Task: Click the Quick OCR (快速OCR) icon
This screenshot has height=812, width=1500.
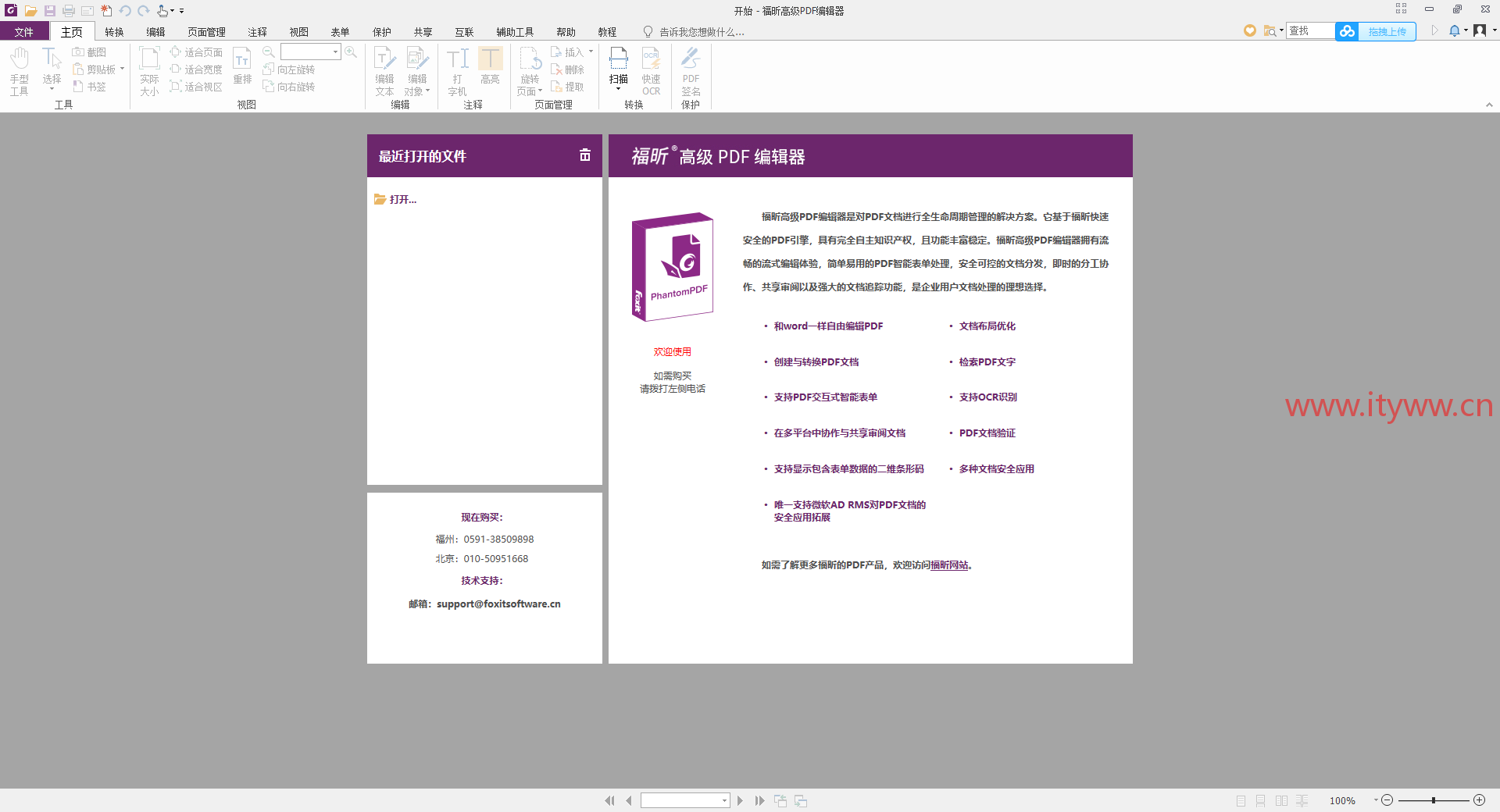Action: point(651,70)
